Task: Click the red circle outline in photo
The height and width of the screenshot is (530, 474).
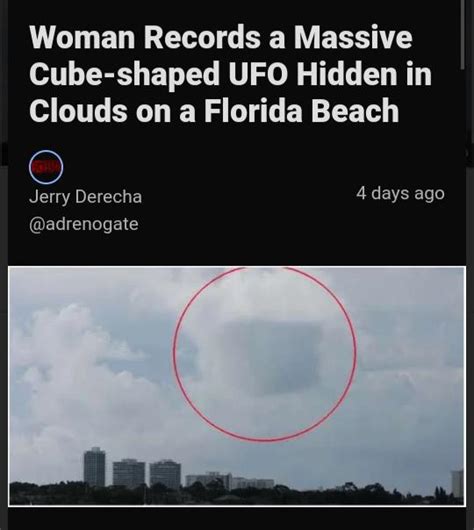Action: (265, 353)
